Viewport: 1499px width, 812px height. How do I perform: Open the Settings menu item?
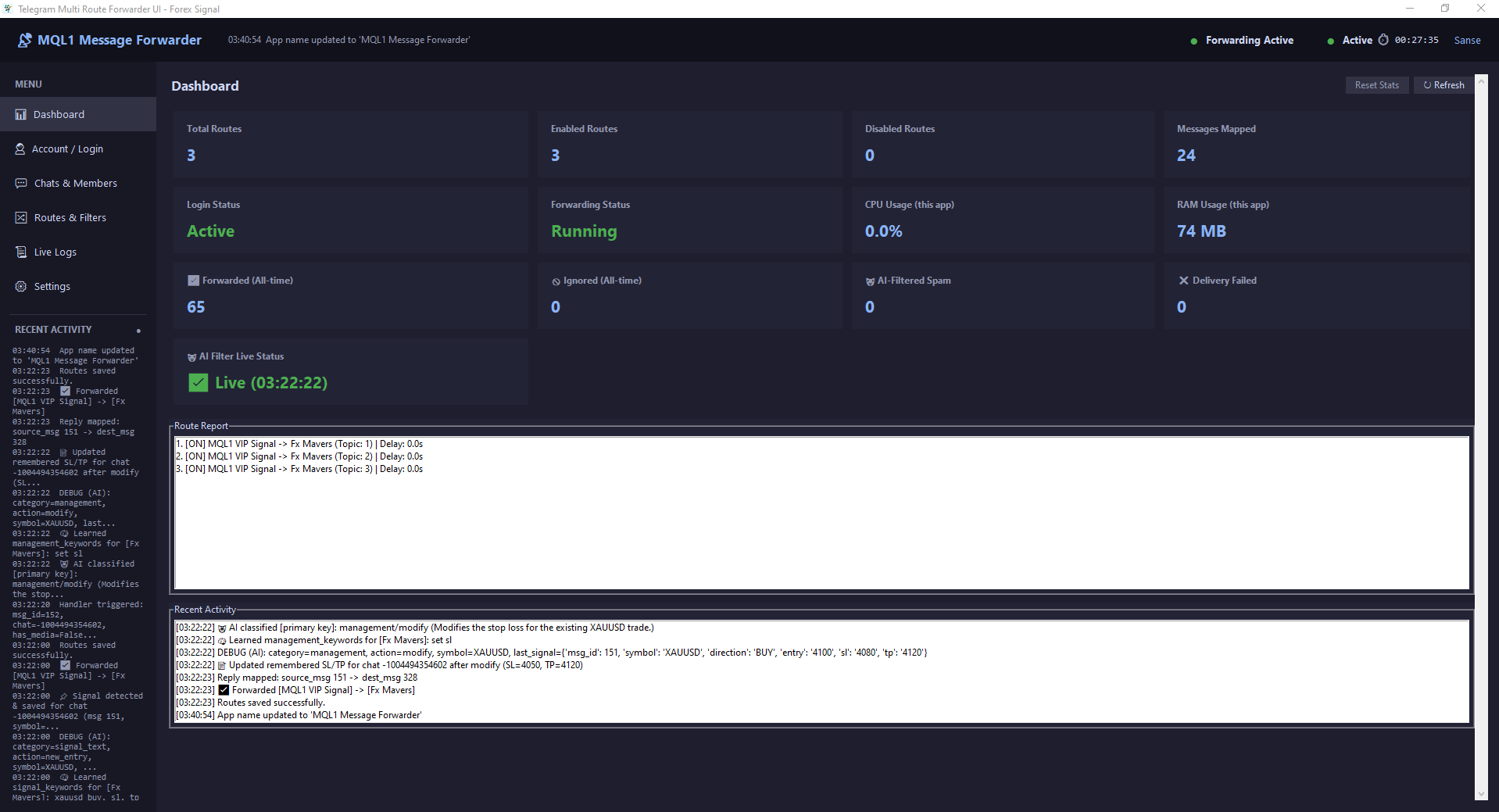77,286
